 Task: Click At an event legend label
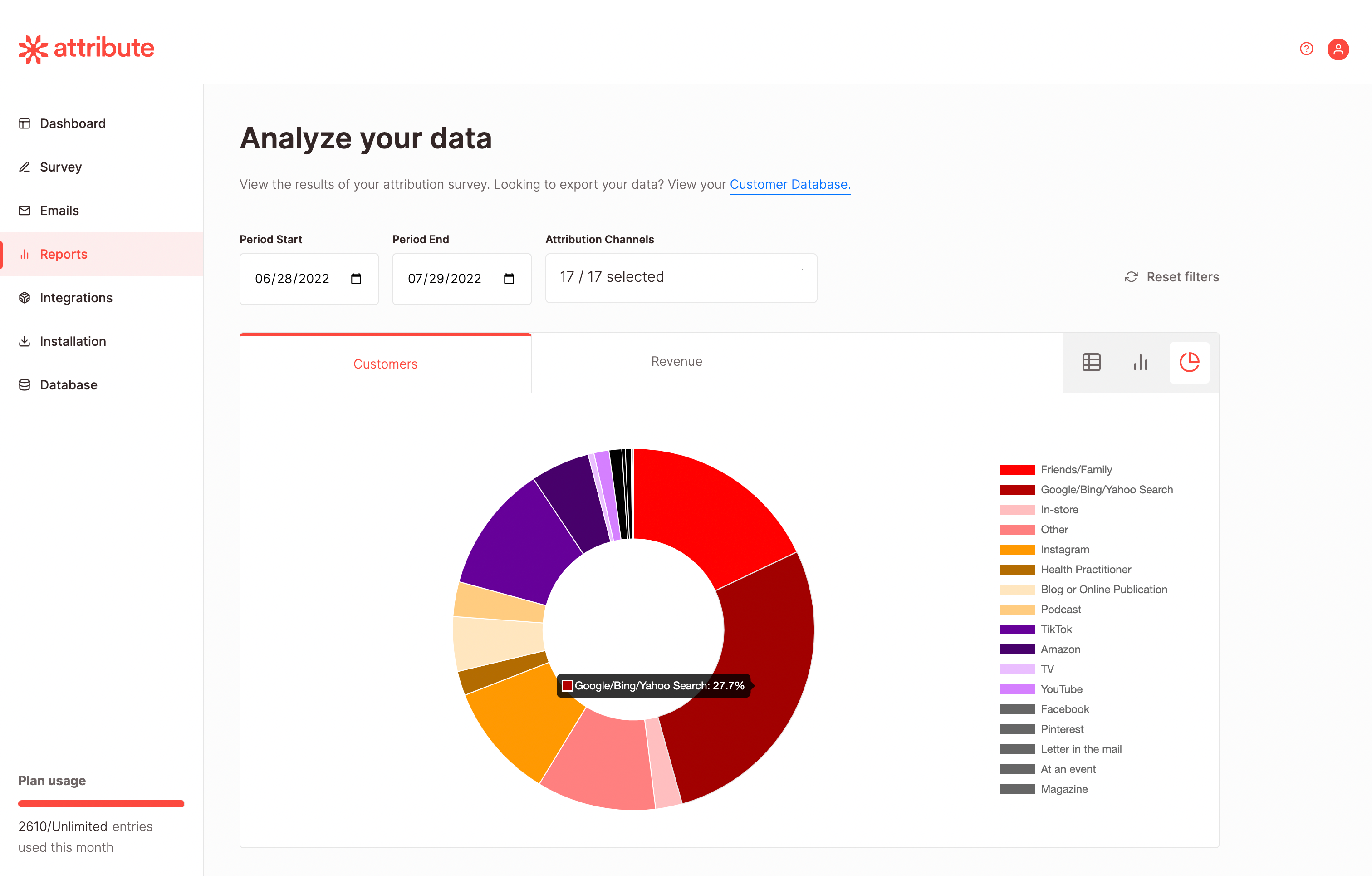(x=1068, y=769)
